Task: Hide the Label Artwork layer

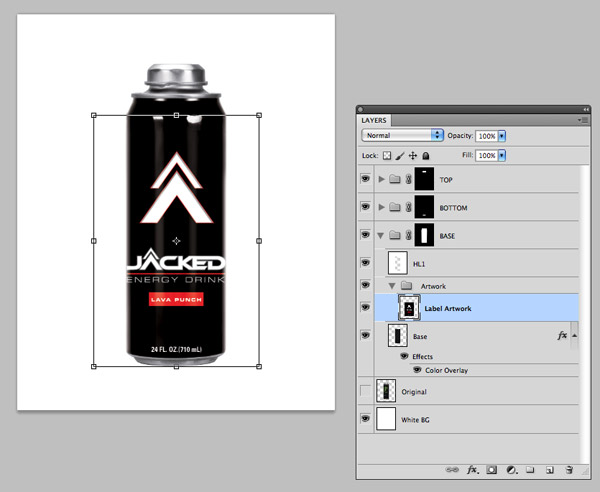Action: [x=365, y=307]
